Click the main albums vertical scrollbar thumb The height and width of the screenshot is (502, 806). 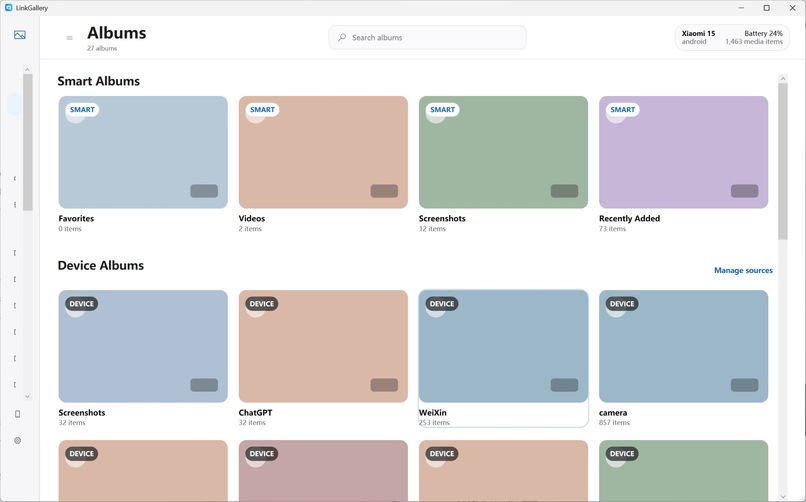(783, 161)
